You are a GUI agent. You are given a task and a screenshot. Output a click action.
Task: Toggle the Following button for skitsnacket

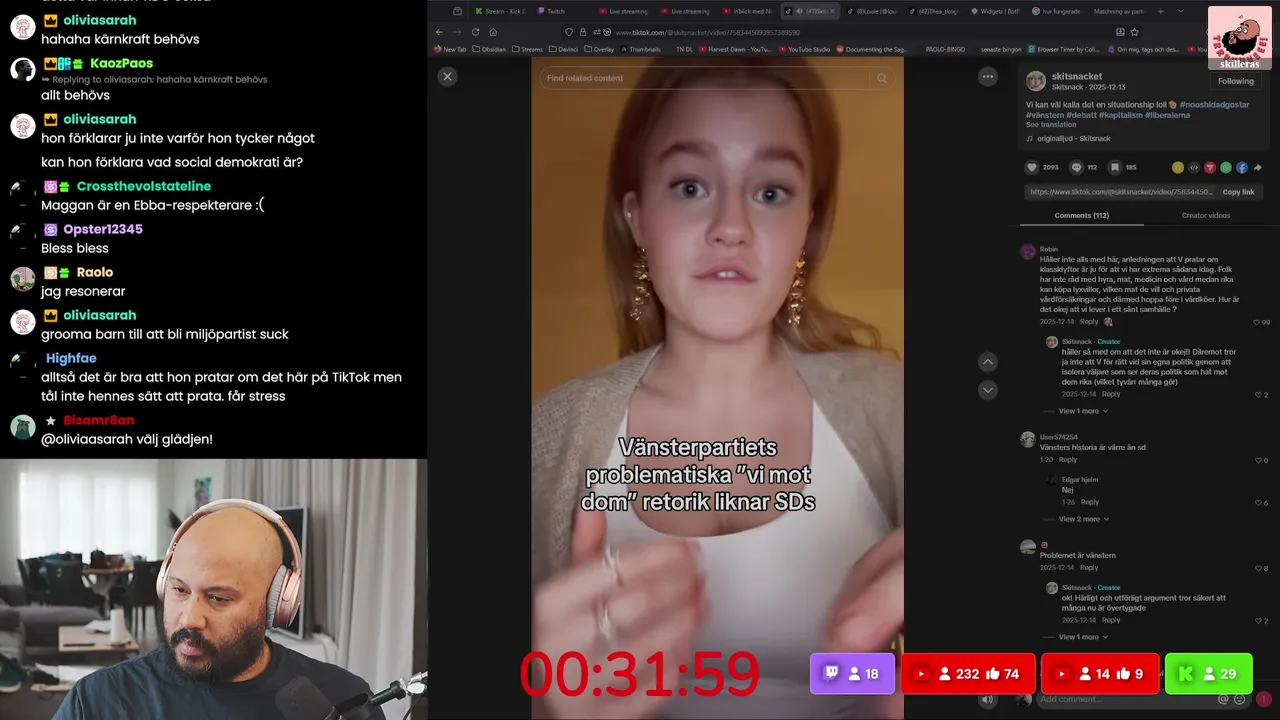pos(1236,81)
